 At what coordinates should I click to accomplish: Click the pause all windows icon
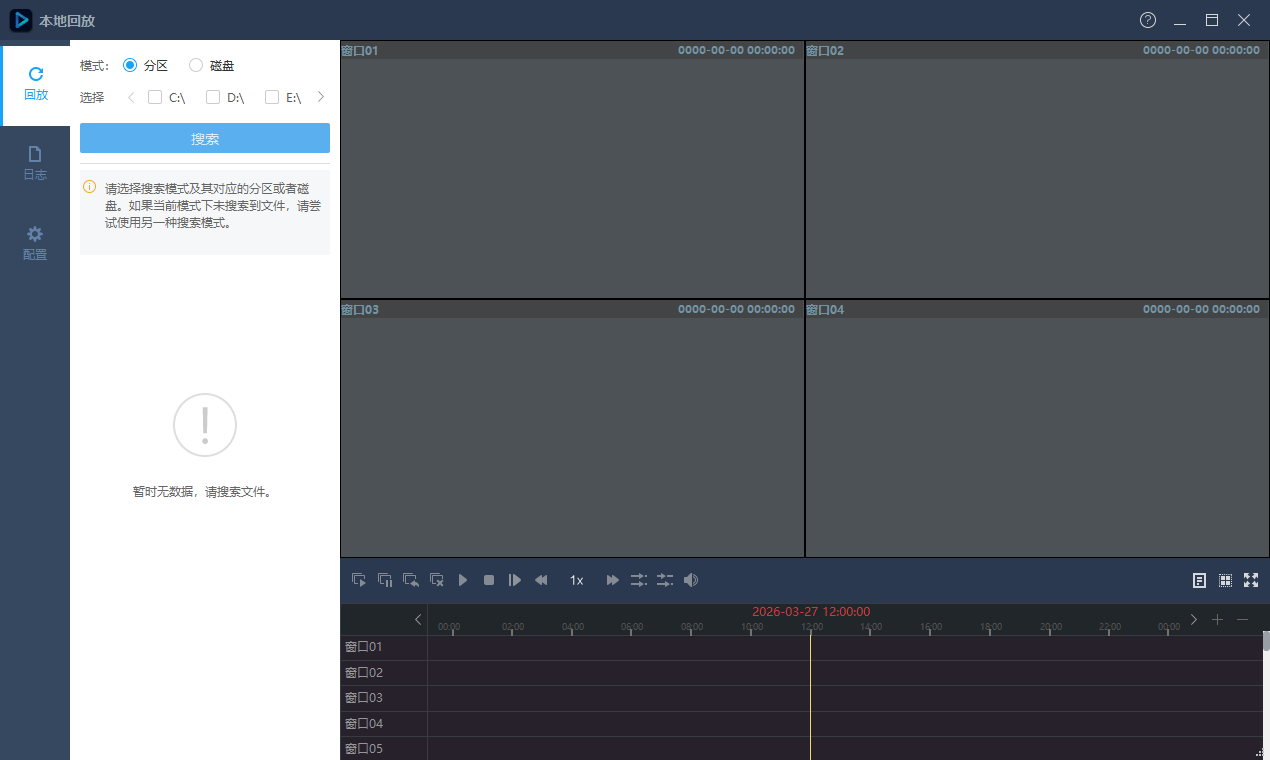click(x=384, y=580)
